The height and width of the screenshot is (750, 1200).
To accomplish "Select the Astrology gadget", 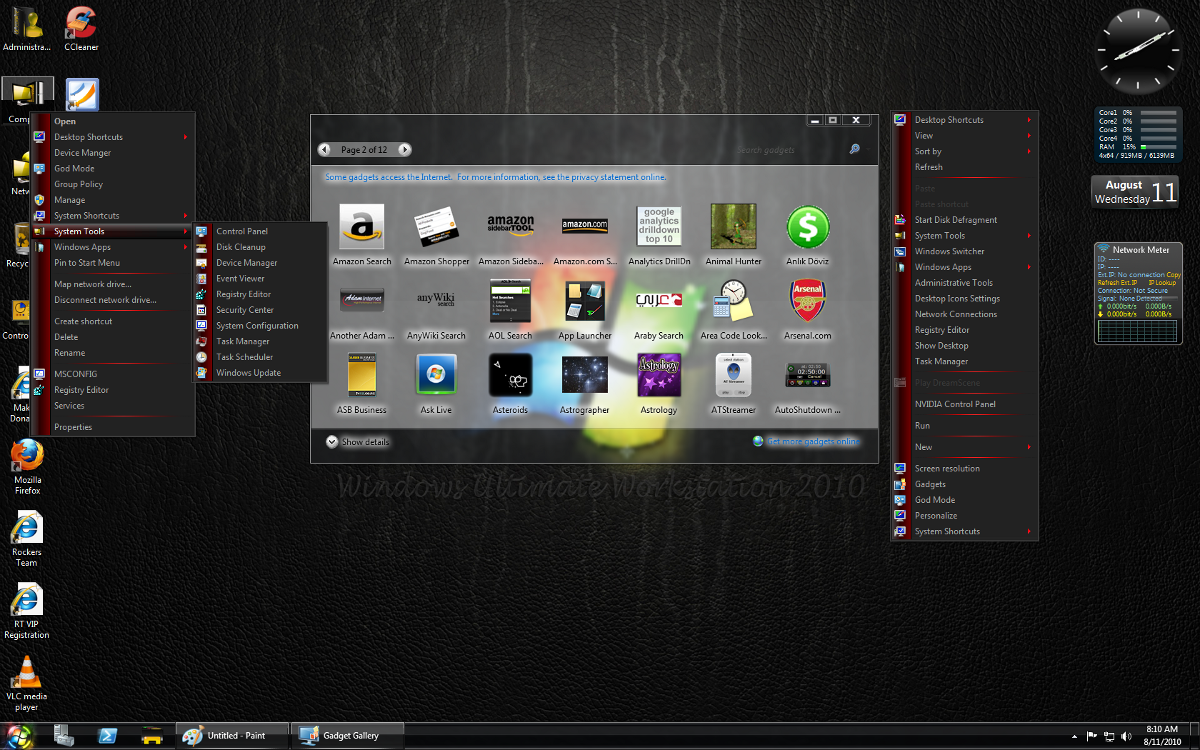I will click(659, 375).
